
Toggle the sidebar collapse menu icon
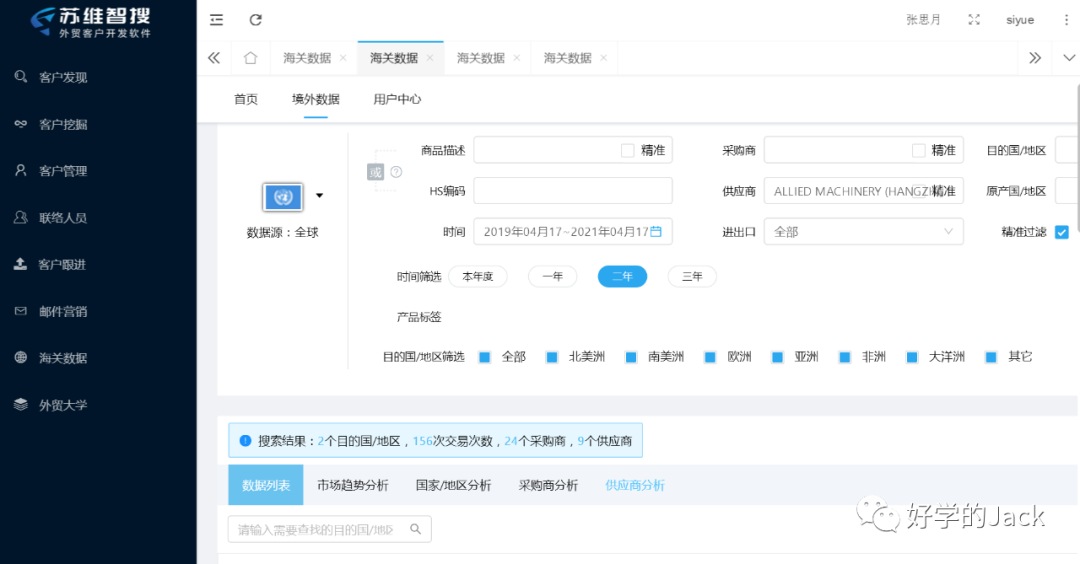[216, 20]
